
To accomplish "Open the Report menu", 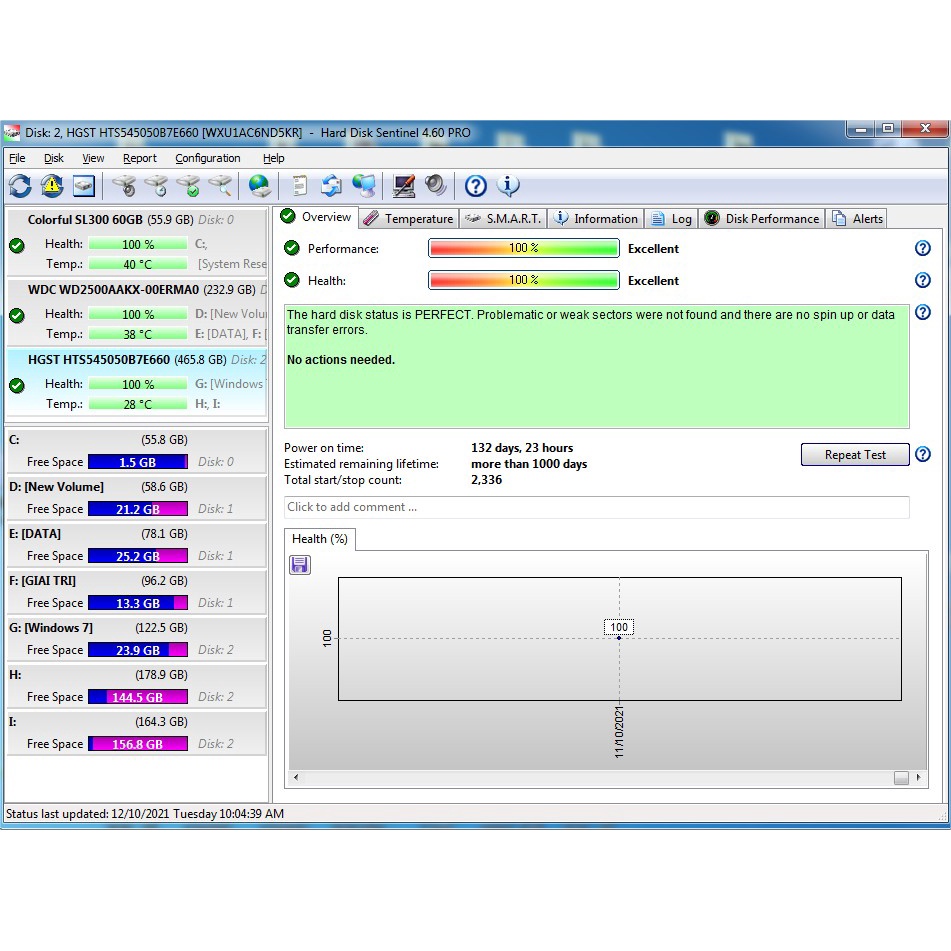I will tap(139, 158).
